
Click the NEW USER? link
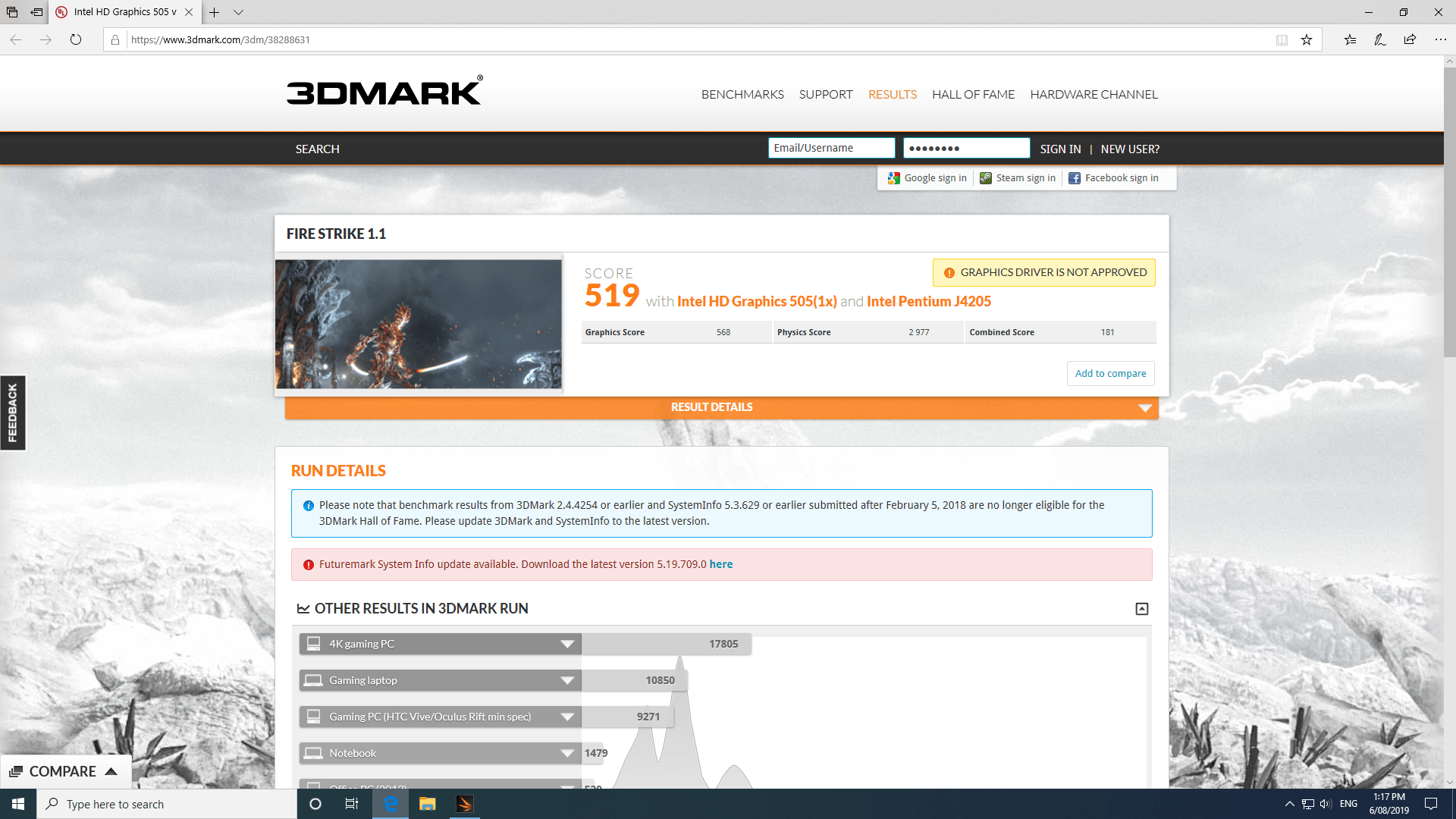pyautogui.click(x=1130, y=149)
